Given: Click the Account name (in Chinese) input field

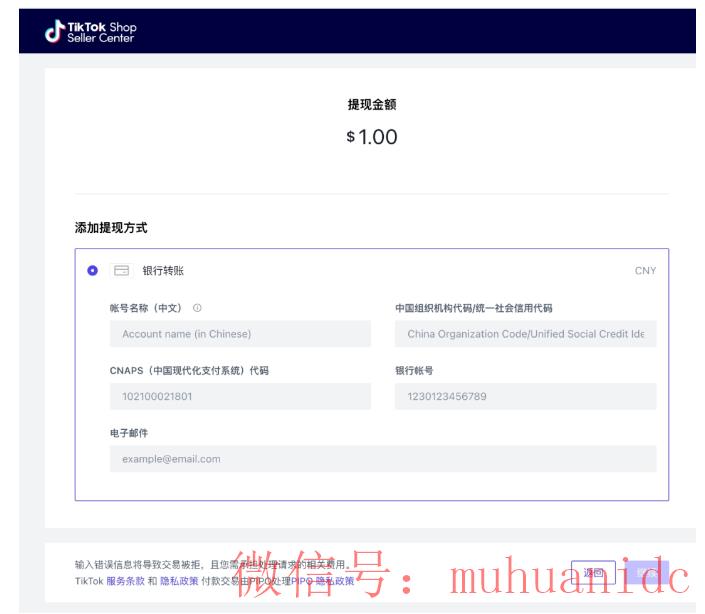Looking at the screenshot, I should (240, 334).
